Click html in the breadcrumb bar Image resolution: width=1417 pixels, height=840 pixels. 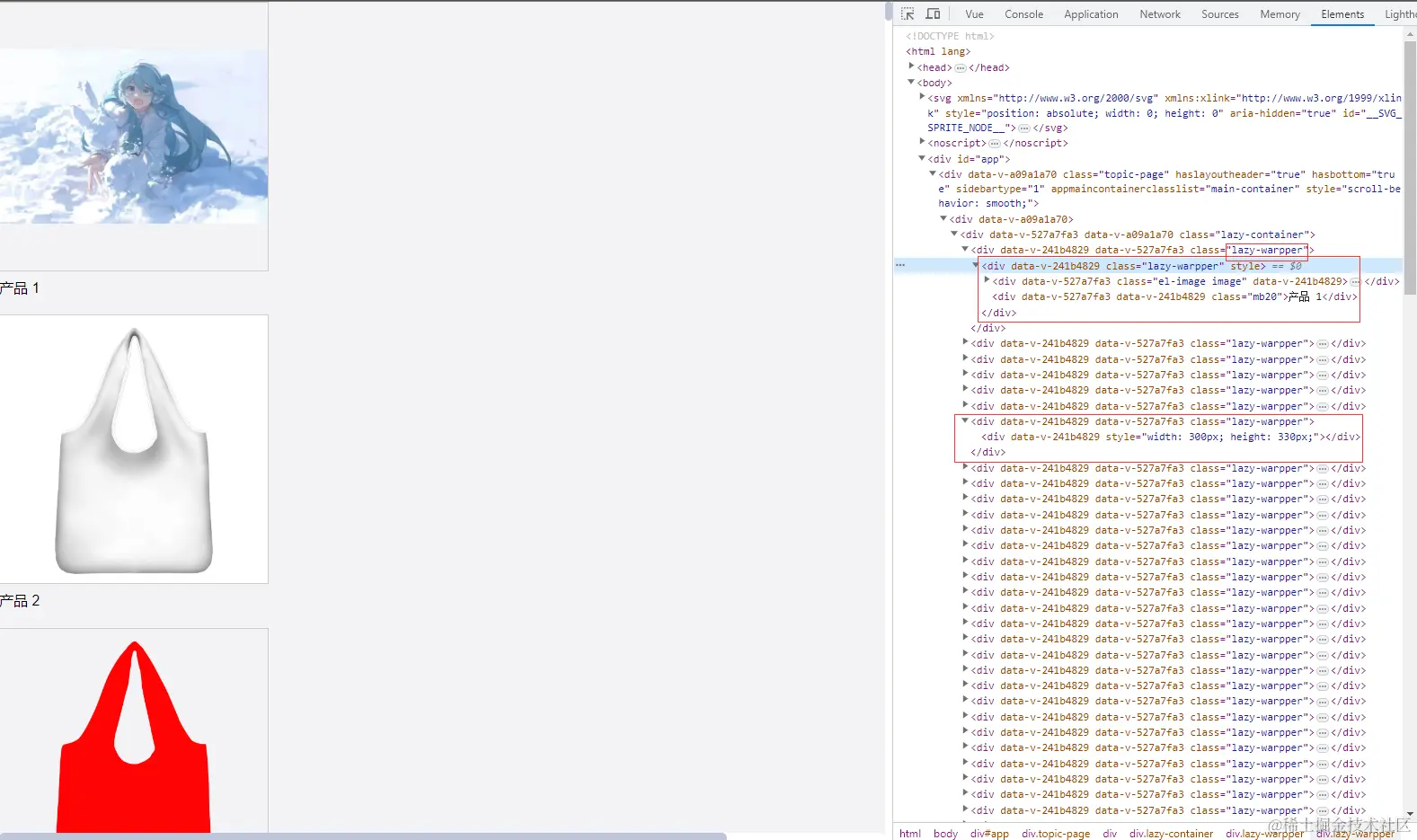pos(910,833)
